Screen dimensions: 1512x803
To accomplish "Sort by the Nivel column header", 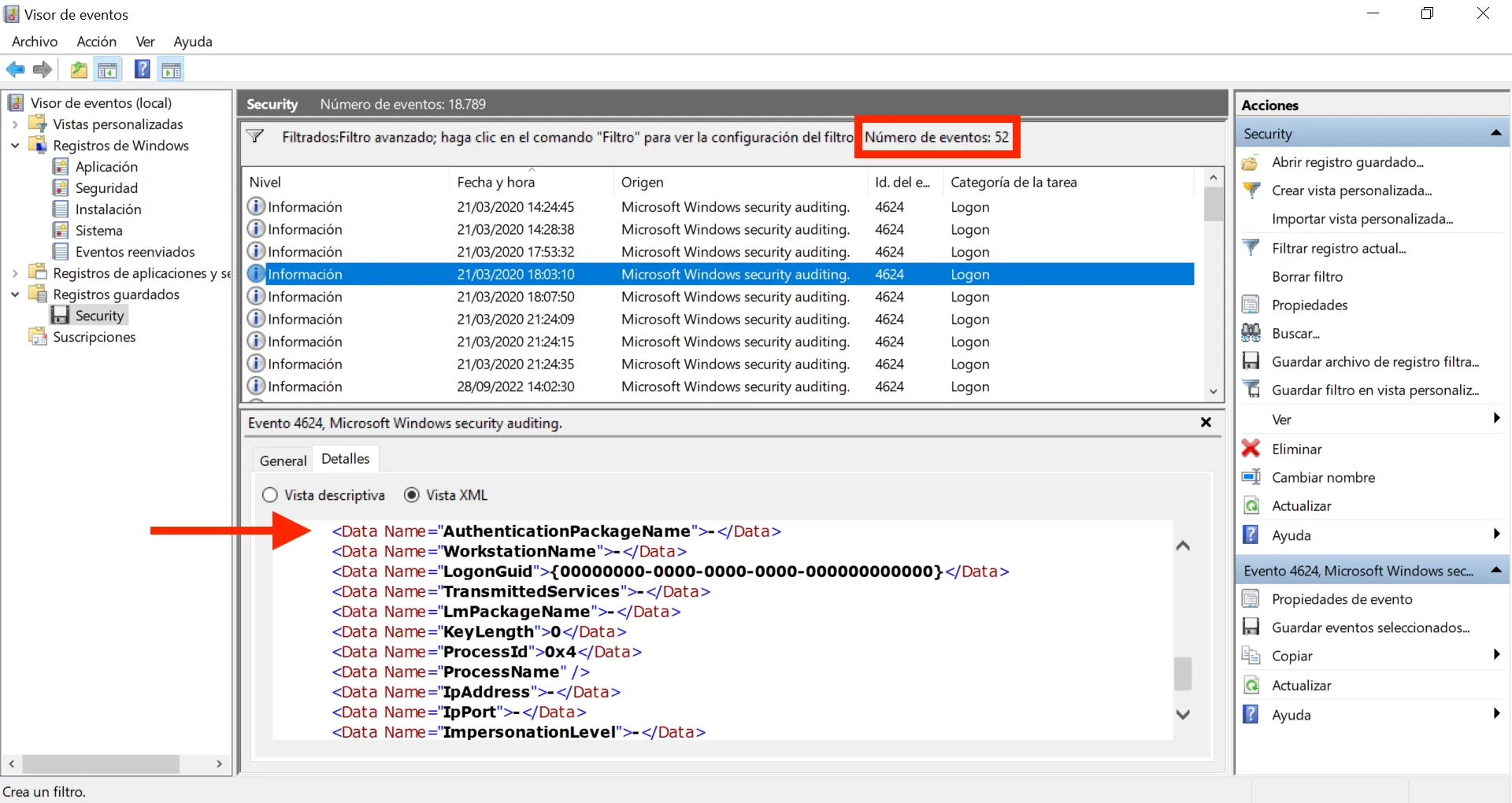I will tap(346, 182).
